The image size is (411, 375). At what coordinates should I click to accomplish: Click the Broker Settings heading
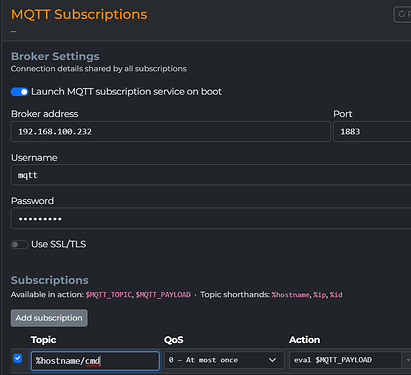55,56
